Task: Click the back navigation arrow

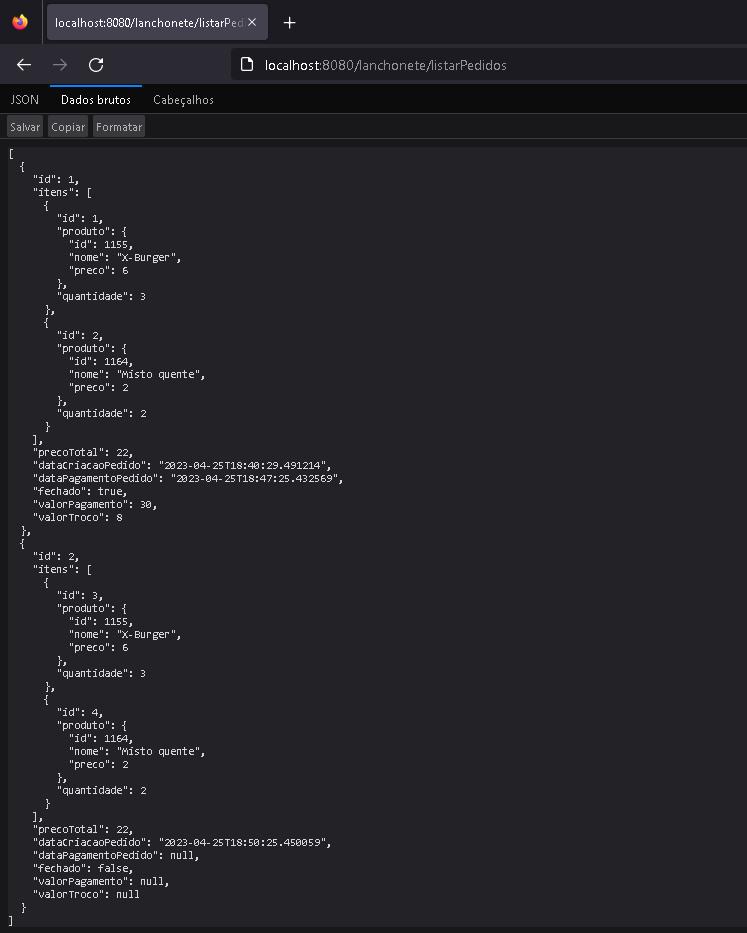Action: click(x=24, y=64)
